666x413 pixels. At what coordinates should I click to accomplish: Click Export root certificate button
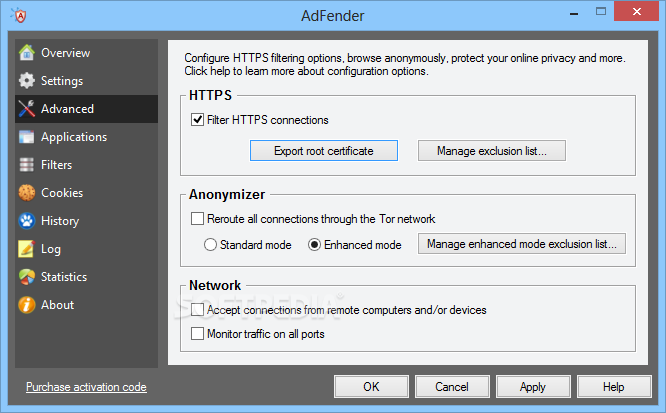click(x=324, y=151)
